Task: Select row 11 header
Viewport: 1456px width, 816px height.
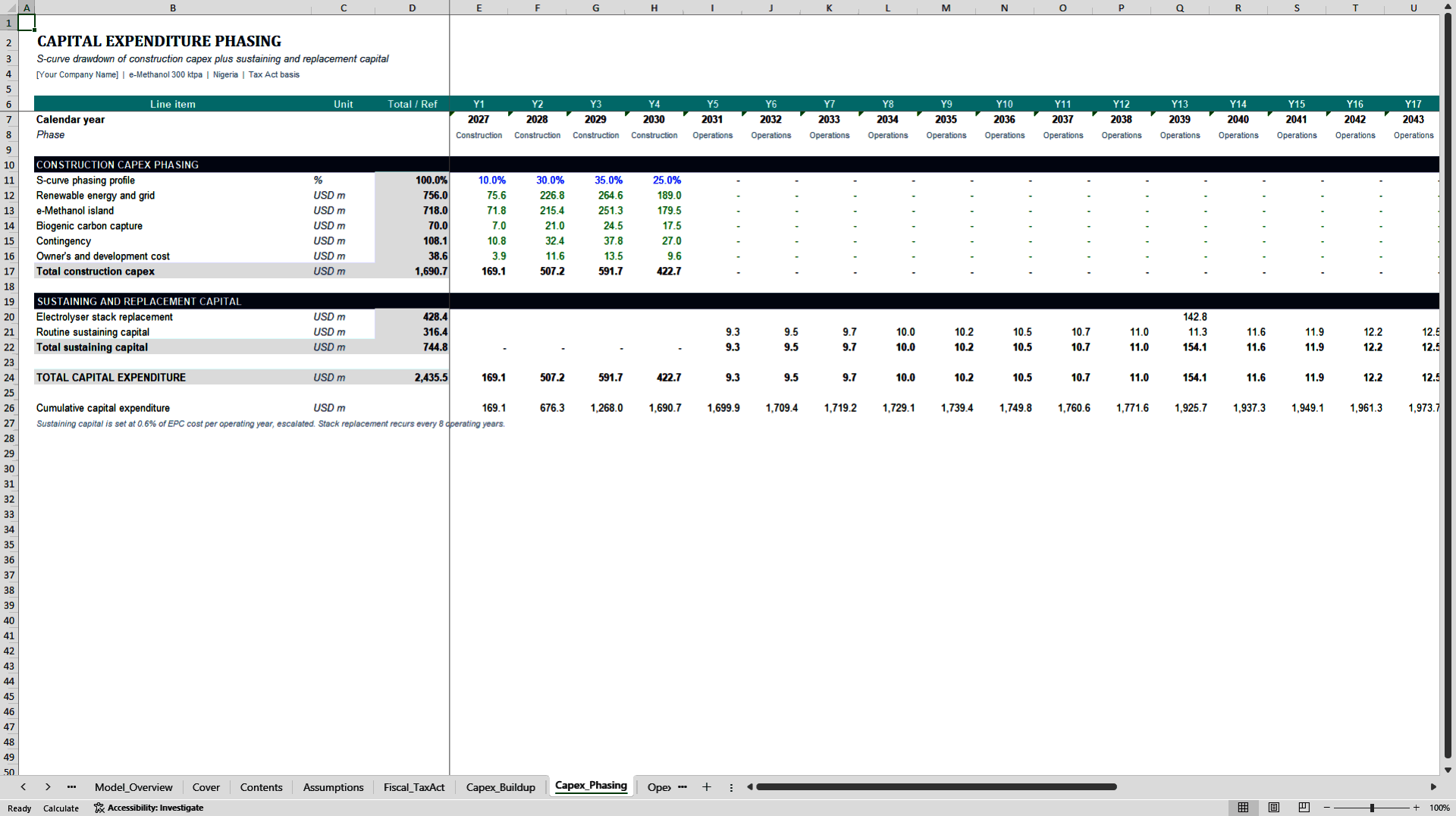Action: pos(9,180)
